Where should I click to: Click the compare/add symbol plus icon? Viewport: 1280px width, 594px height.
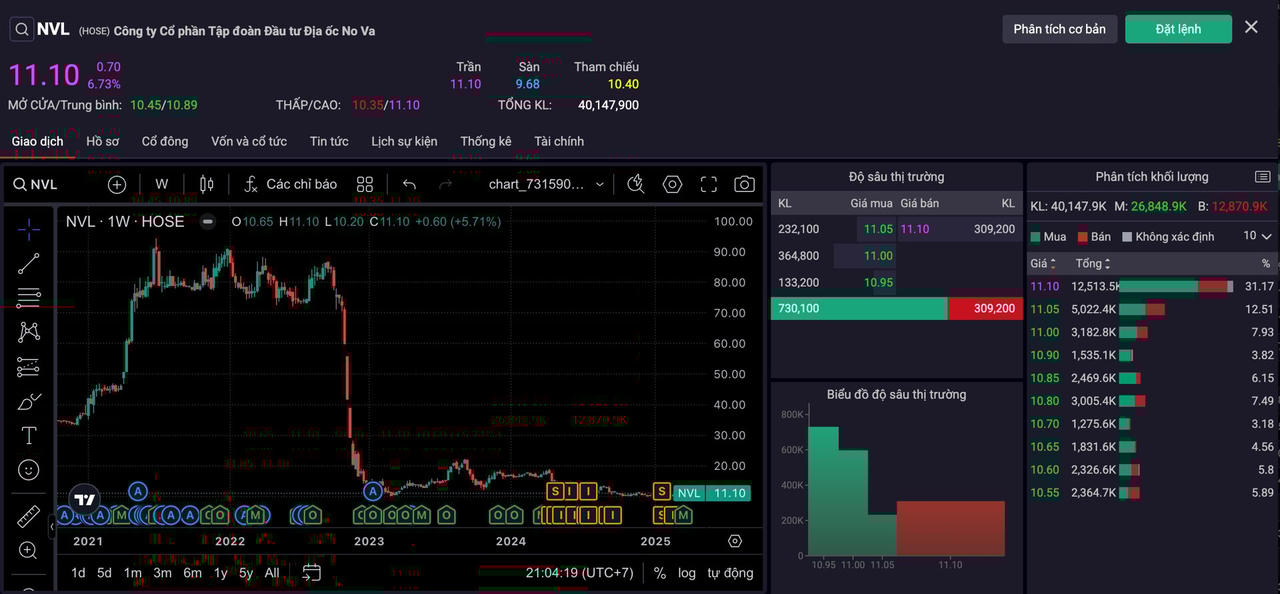coord(117,184)
